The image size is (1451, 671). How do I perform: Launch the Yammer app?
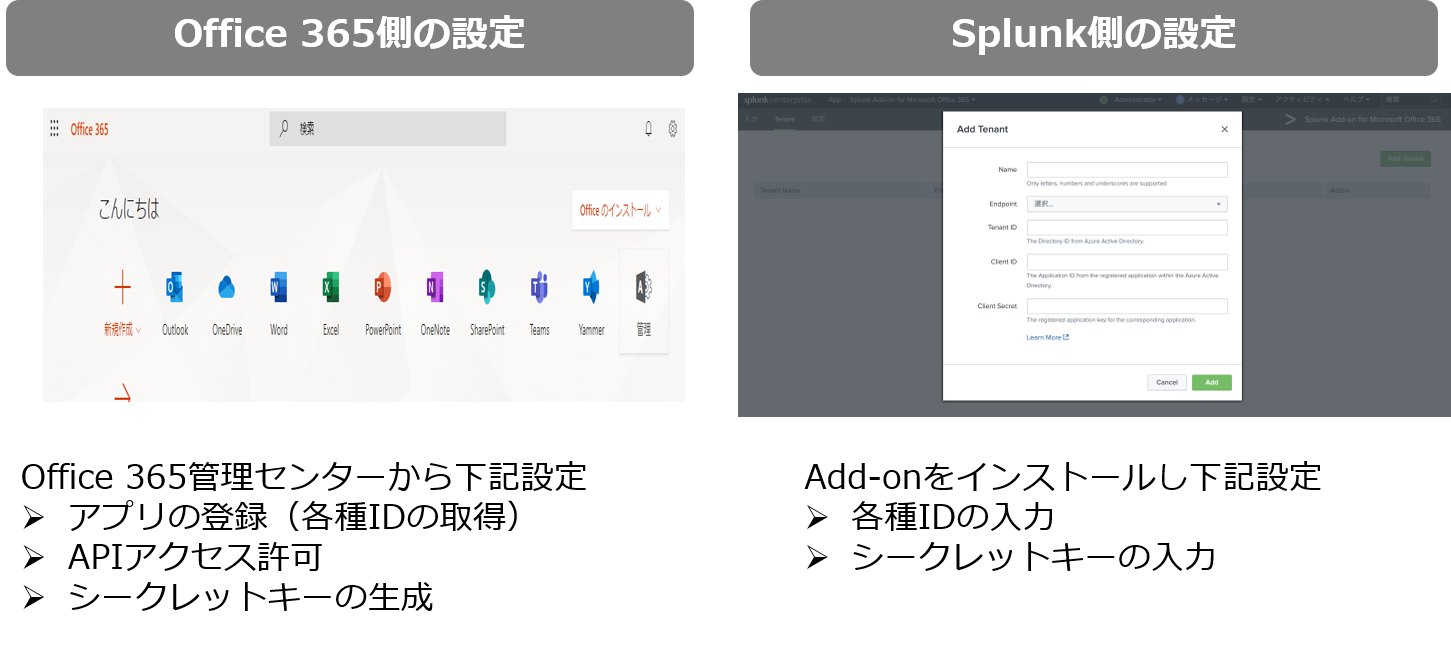[591, 305]
